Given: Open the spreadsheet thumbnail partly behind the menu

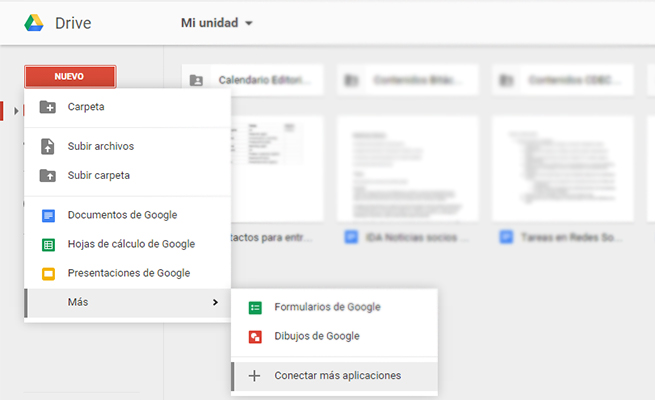Looking at the screenshot, I should (277, 169).
